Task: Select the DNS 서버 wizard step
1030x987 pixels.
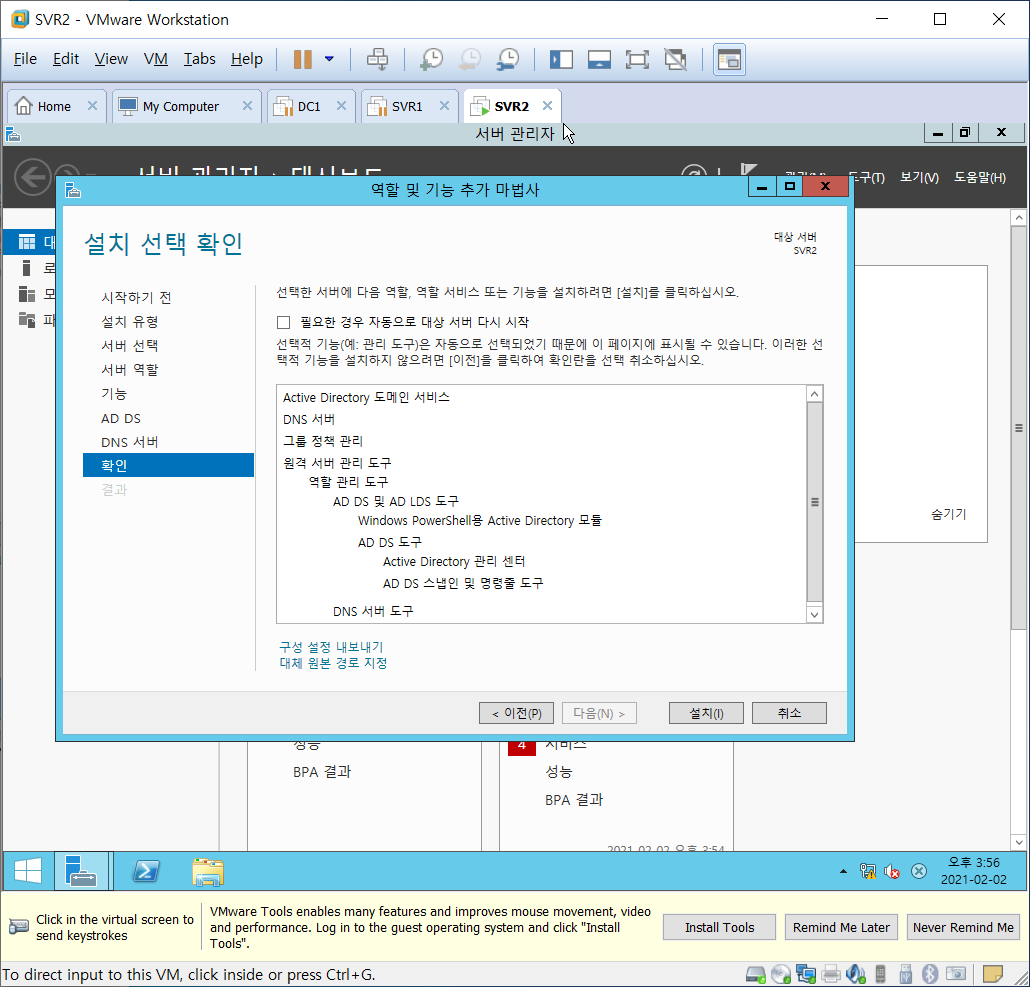Action: pyautogui.click(x=129, y=442)
